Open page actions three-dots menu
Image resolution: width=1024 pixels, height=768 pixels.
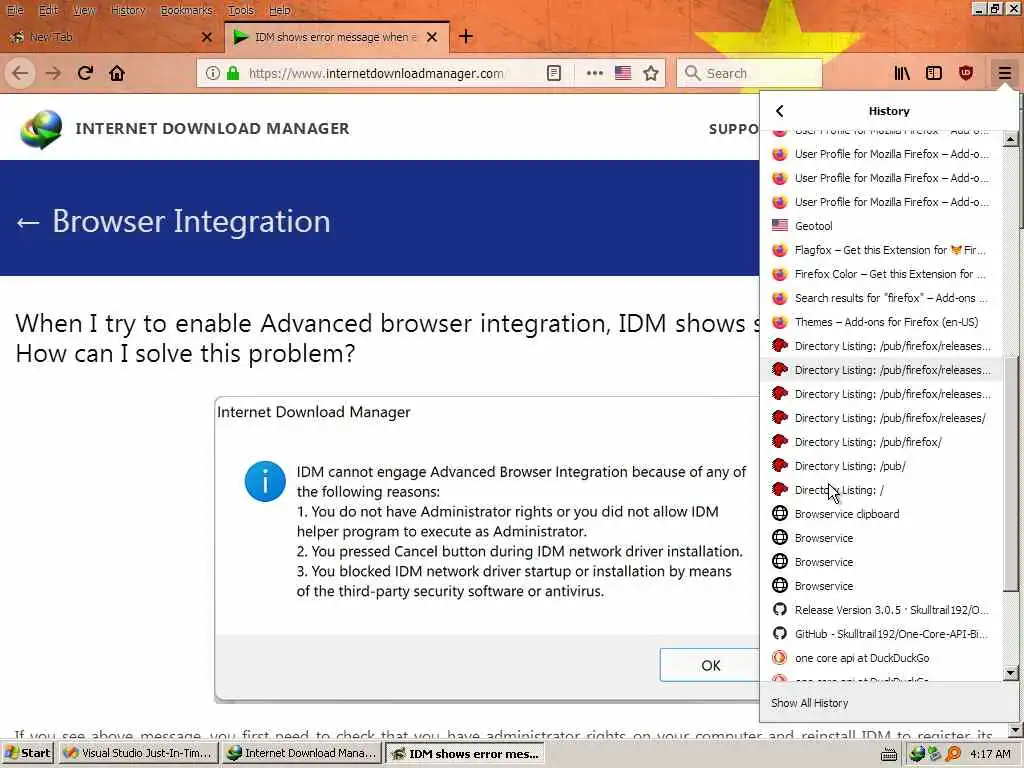pos(594,73)
